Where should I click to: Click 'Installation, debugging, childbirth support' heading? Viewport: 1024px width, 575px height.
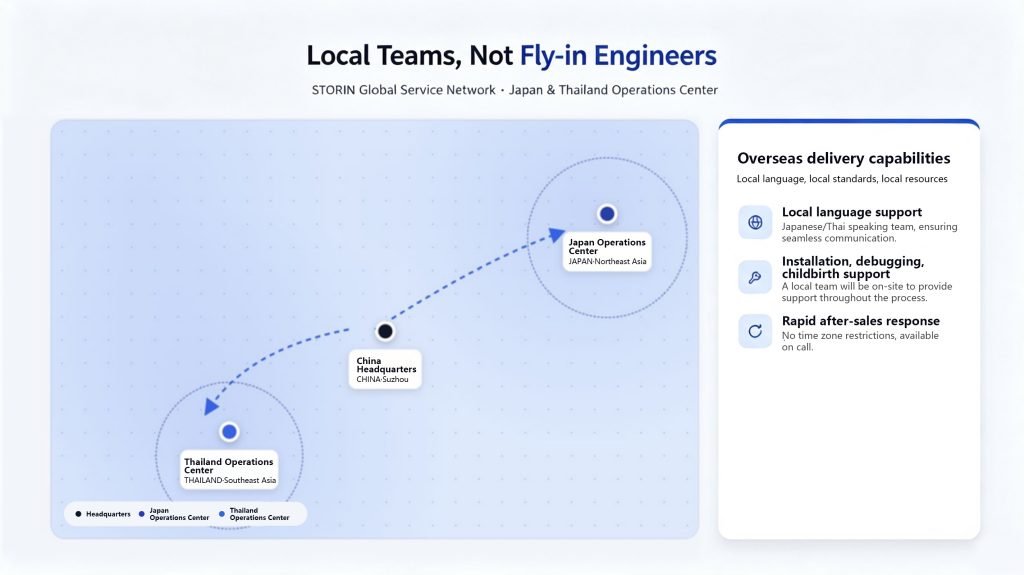pos(853,267)
